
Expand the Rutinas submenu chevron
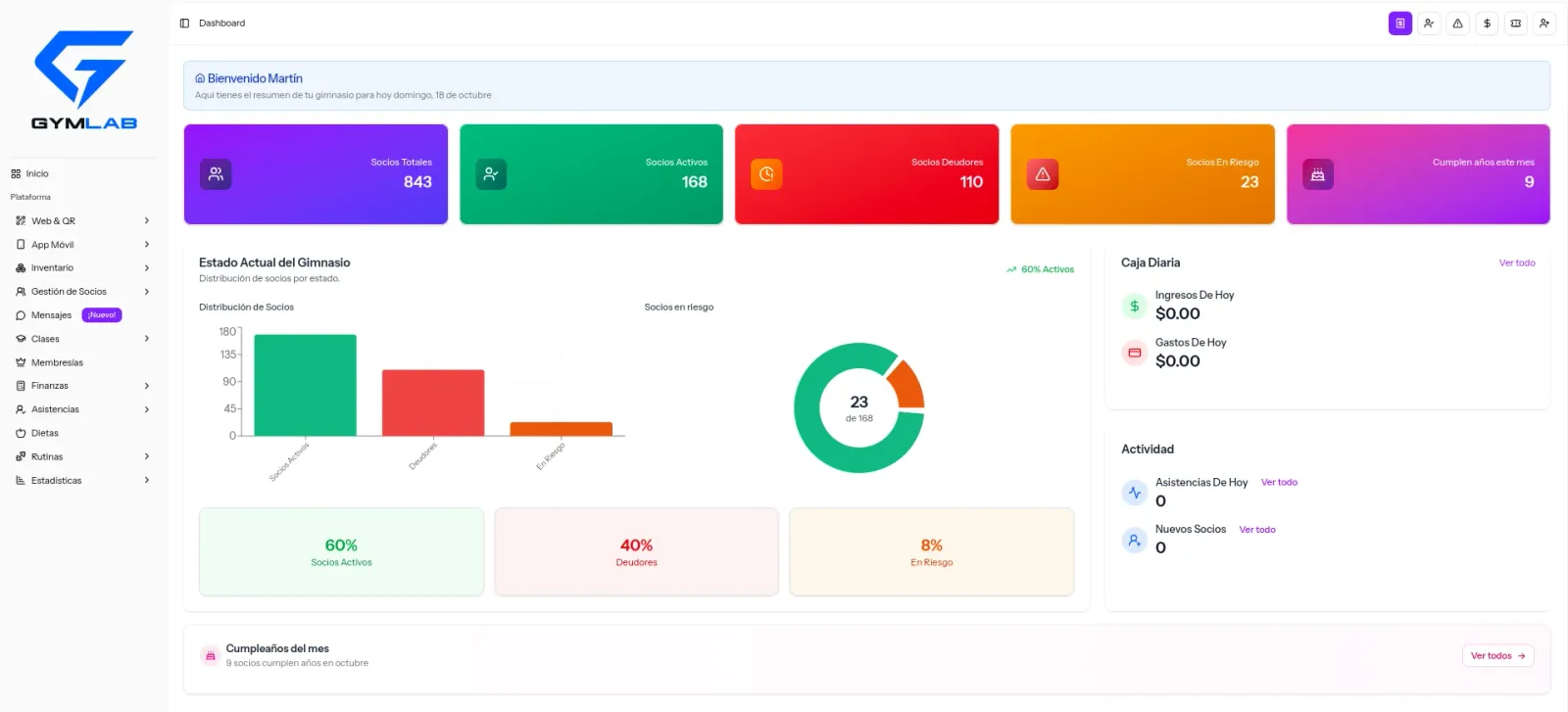pos(147,456)
